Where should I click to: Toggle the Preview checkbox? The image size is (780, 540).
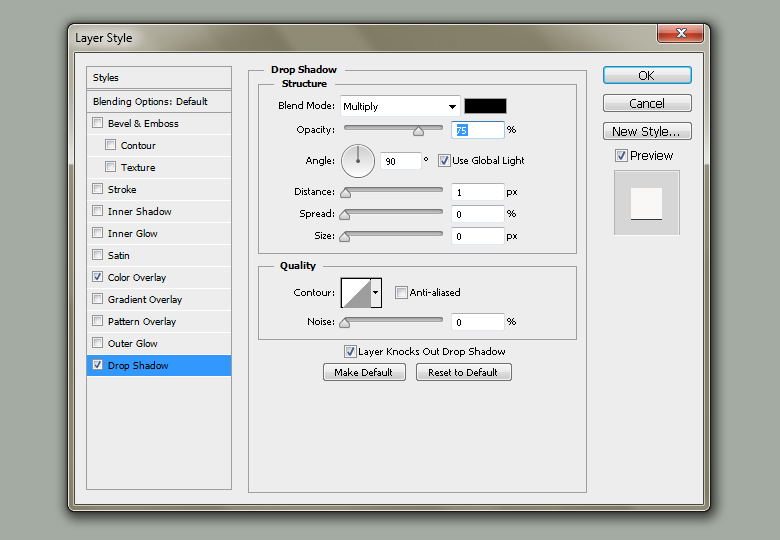(x=621, y=156)
